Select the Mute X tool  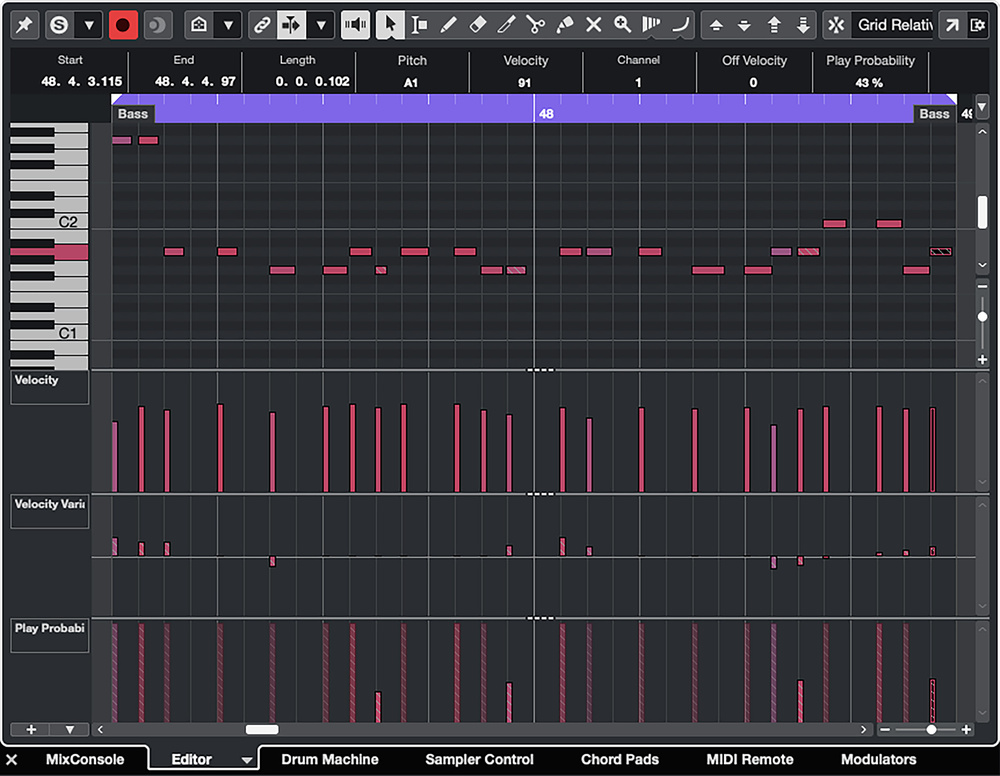point(594,24)
